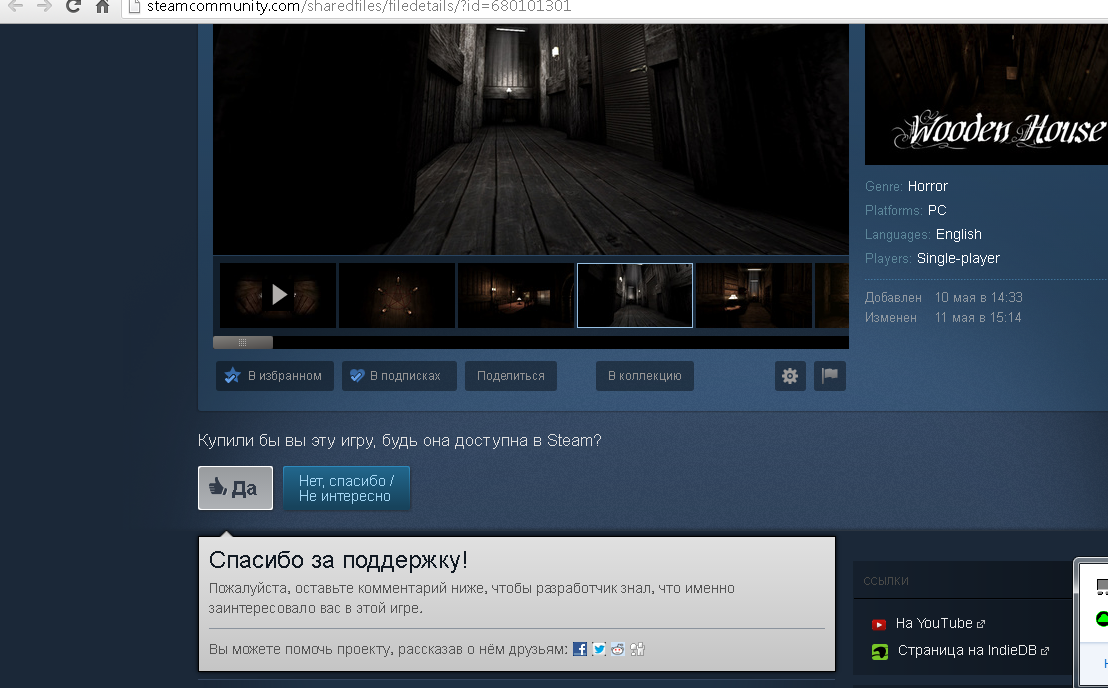Open the gear settings button below the gallery
The width and height of the screenshot is (1108, 688).
click(790, 376)
